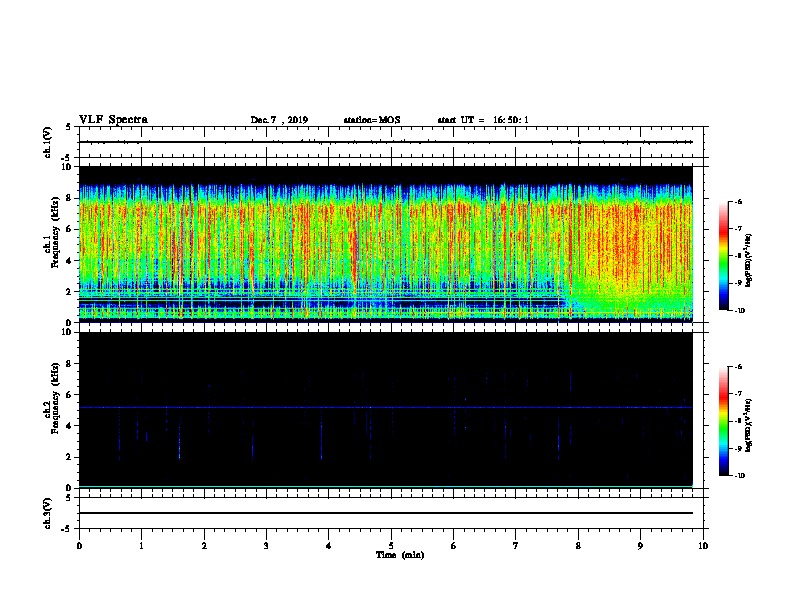The height and width of the screenshot is (612, 792).
Task: Click time axis tick label "4"
Action: click(x=329, y=545)
